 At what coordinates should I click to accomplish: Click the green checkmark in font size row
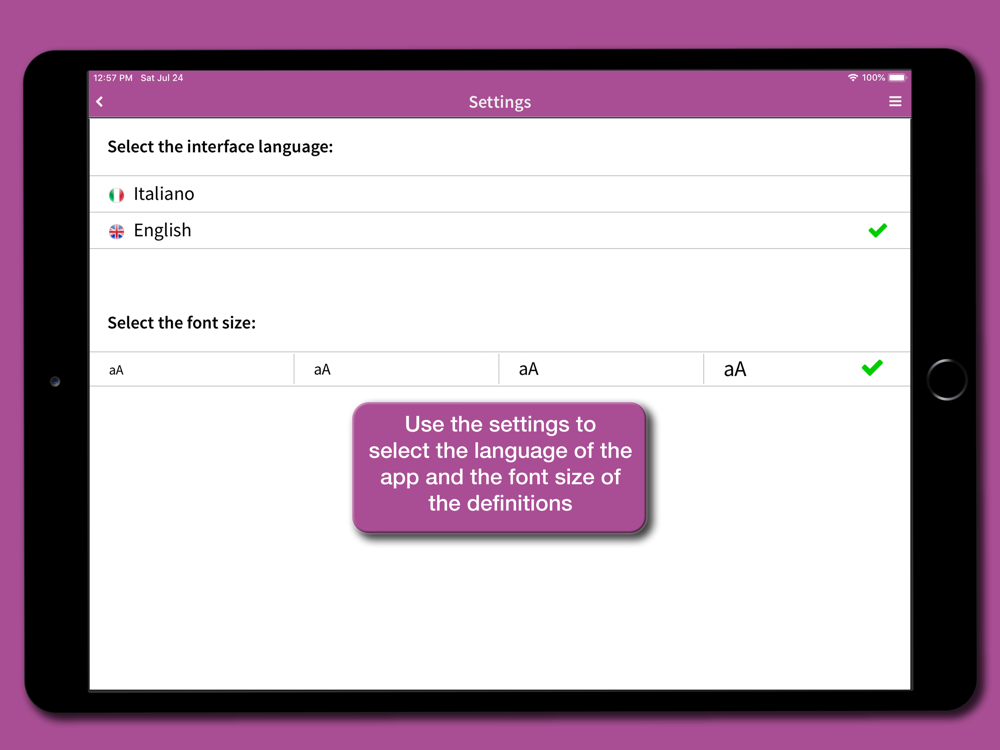click(x=872, y=367)
